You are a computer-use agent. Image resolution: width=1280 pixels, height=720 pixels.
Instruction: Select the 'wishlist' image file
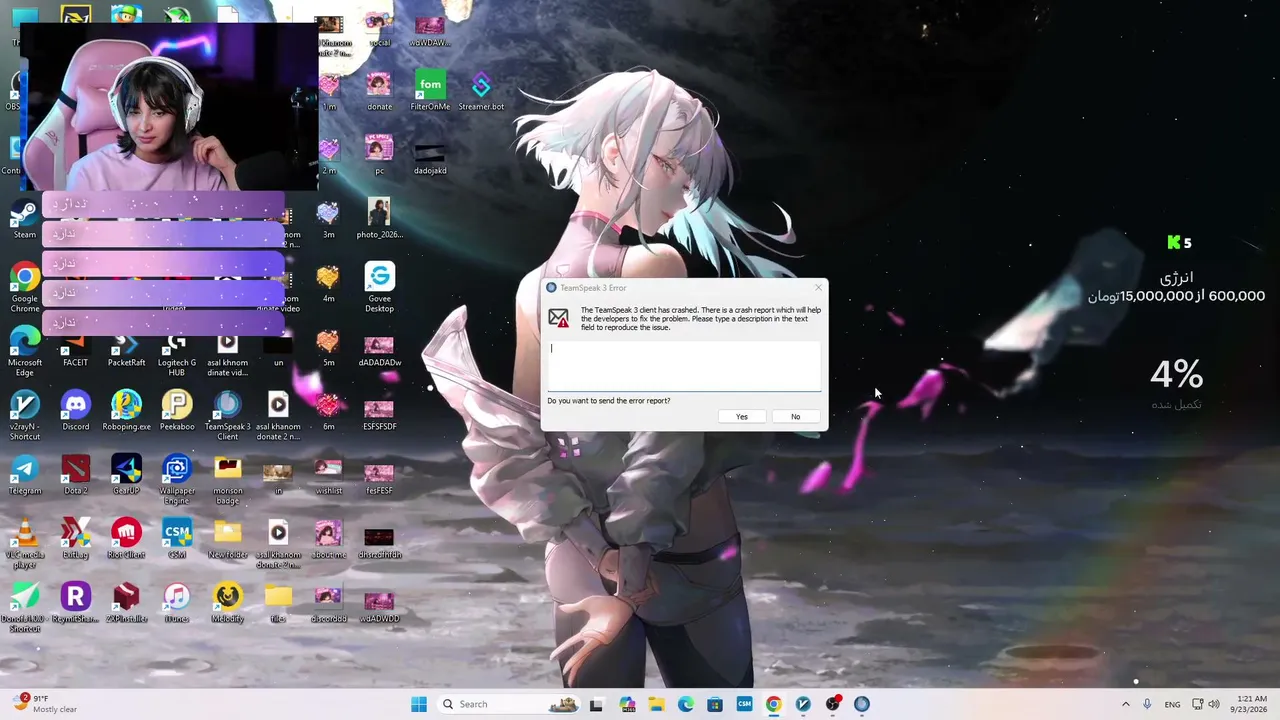328,474
